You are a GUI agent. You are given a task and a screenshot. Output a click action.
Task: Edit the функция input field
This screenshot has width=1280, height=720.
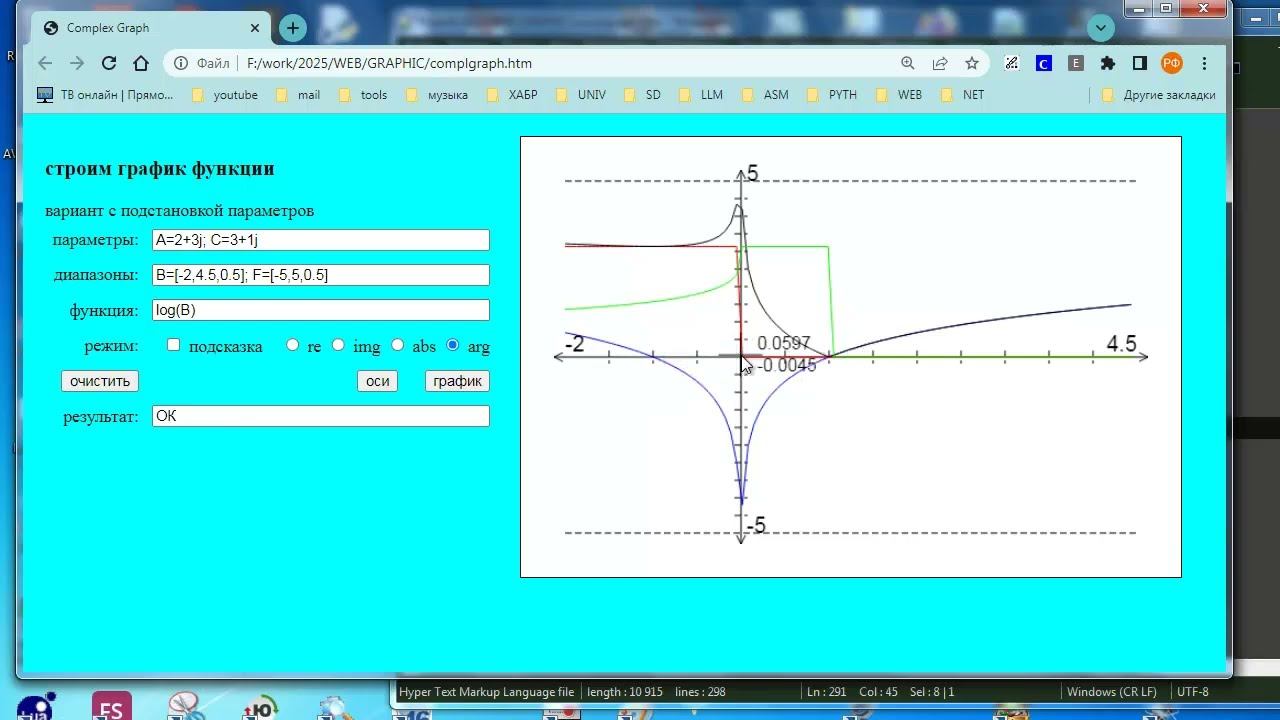tap(321, 310)
